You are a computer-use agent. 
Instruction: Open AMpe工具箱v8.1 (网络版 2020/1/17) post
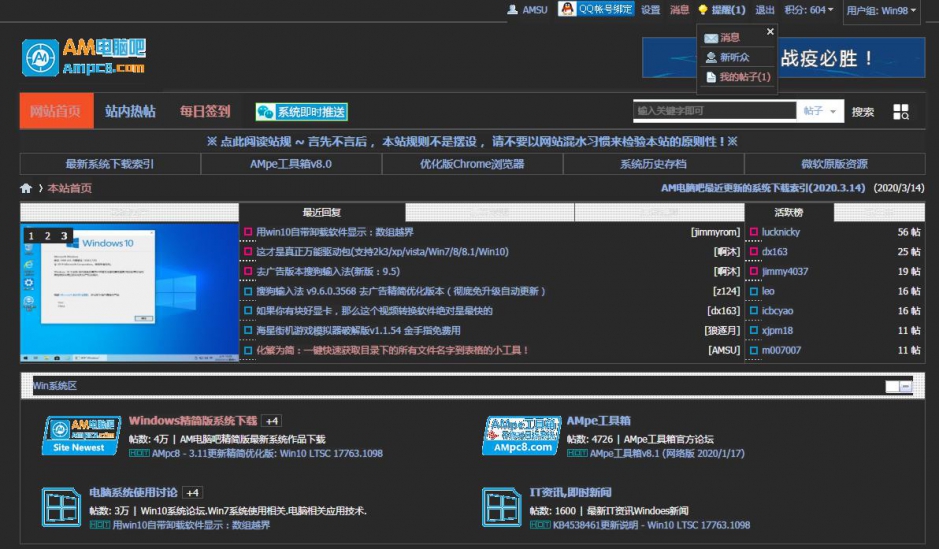click(667, 453)
